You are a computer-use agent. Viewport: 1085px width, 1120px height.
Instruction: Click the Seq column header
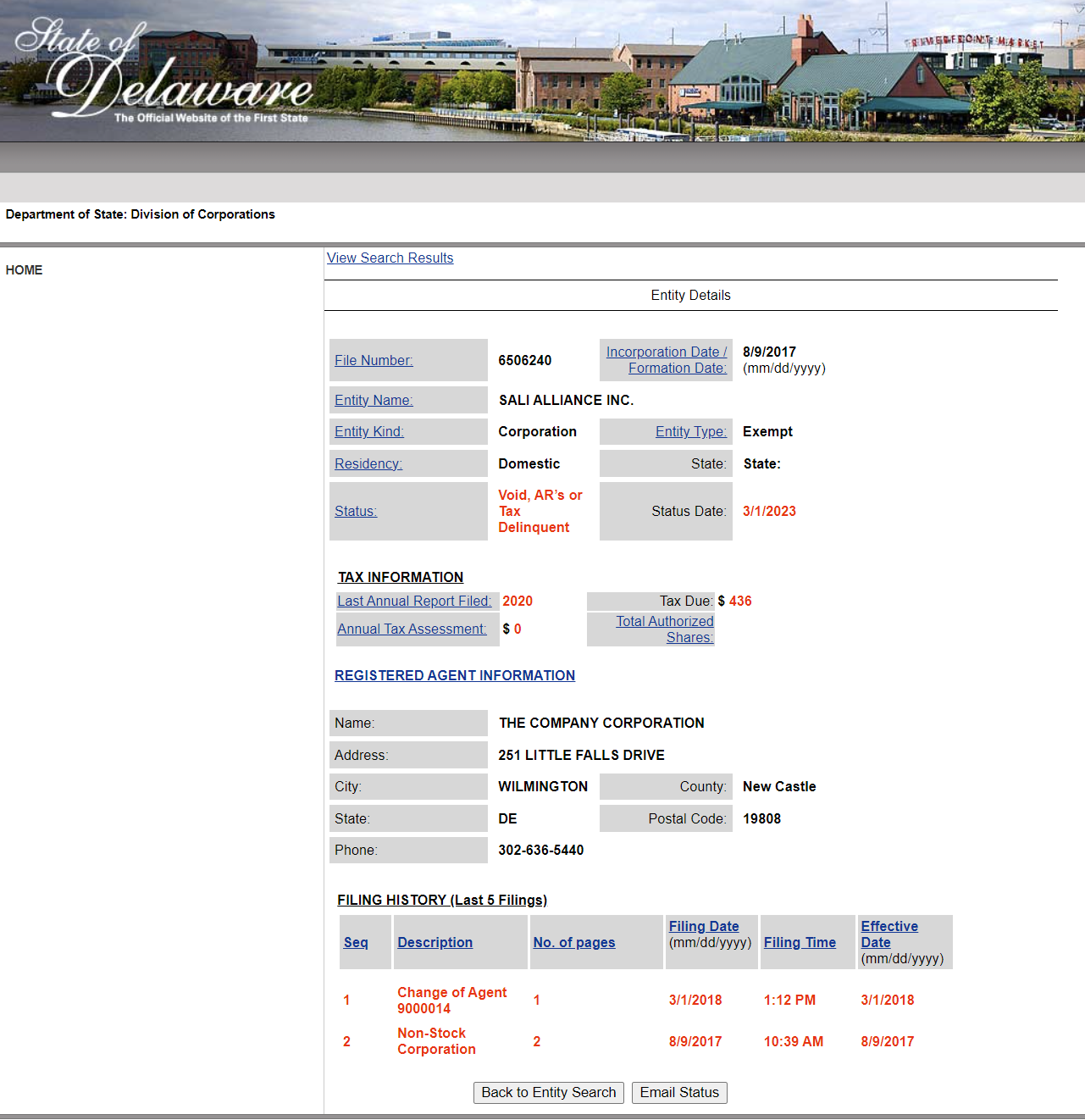(356, 942)
